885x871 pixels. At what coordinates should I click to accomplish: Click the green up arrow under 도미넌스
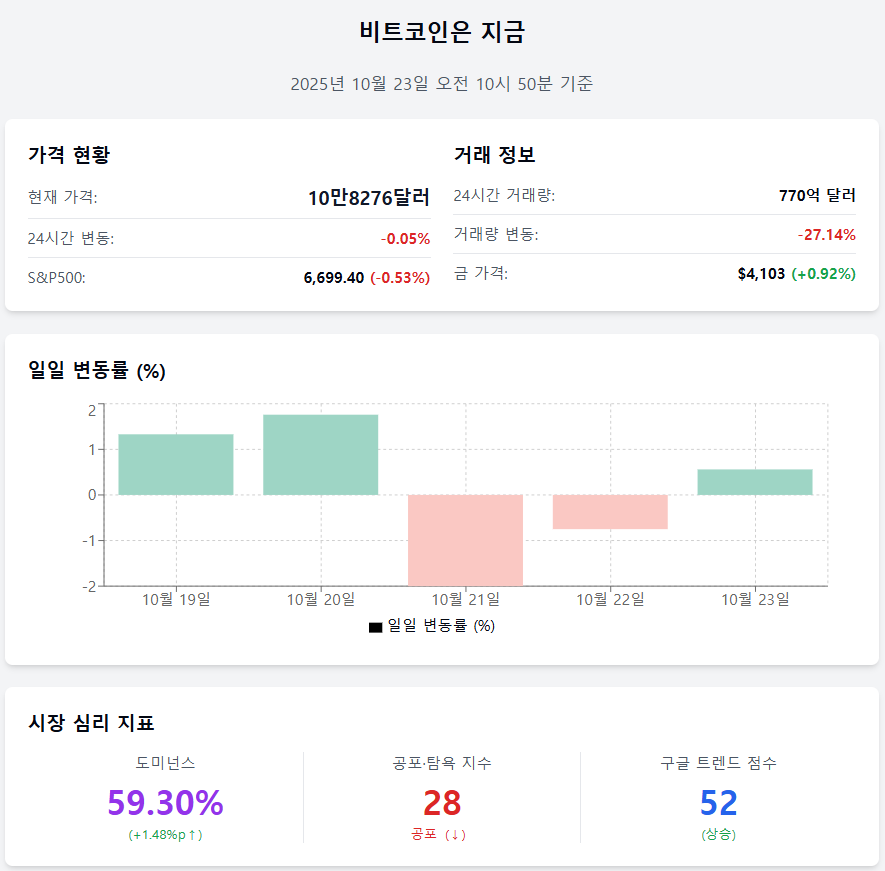point(192,835)
